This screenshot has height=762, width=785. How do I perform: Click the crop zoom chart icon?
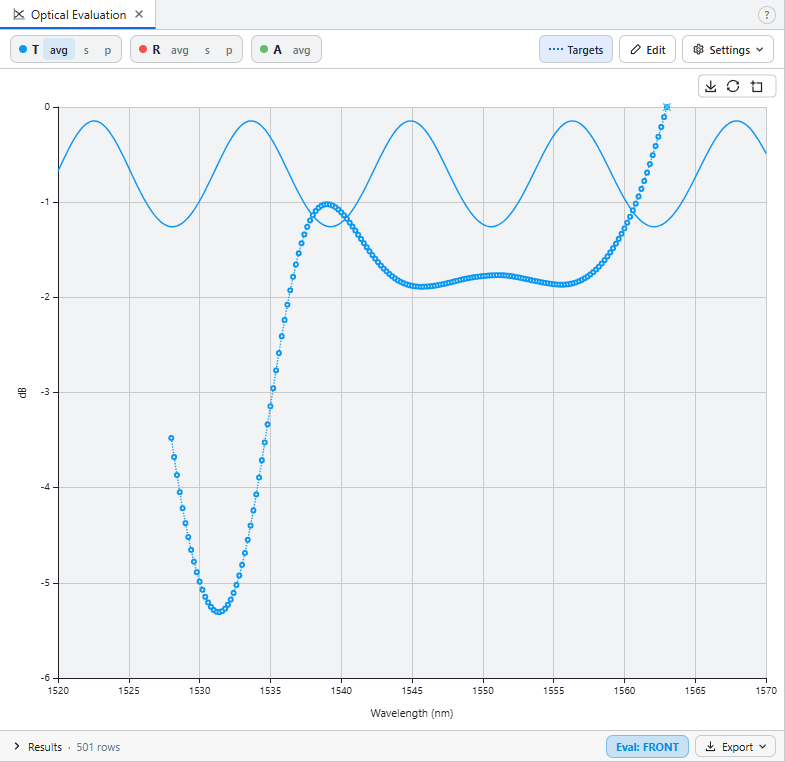[x=756, y=86]
